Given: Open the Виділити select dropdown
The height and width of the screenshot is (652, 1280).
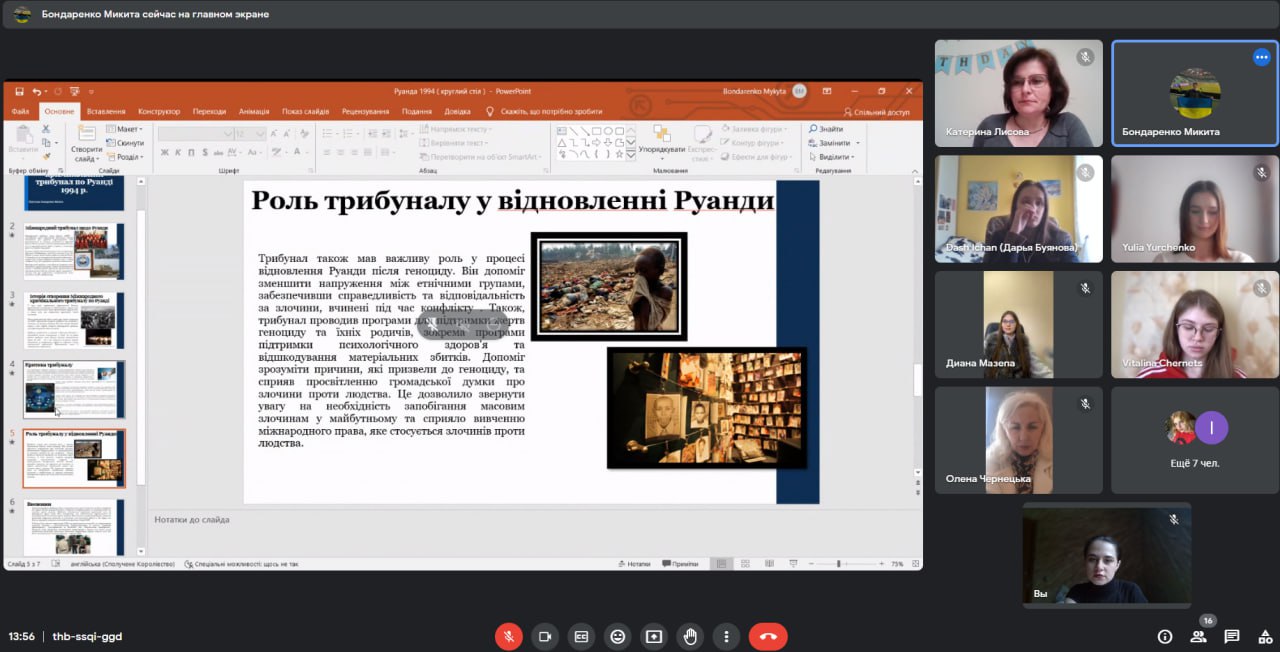Looking at the screenshot, I should click(832, 157).
